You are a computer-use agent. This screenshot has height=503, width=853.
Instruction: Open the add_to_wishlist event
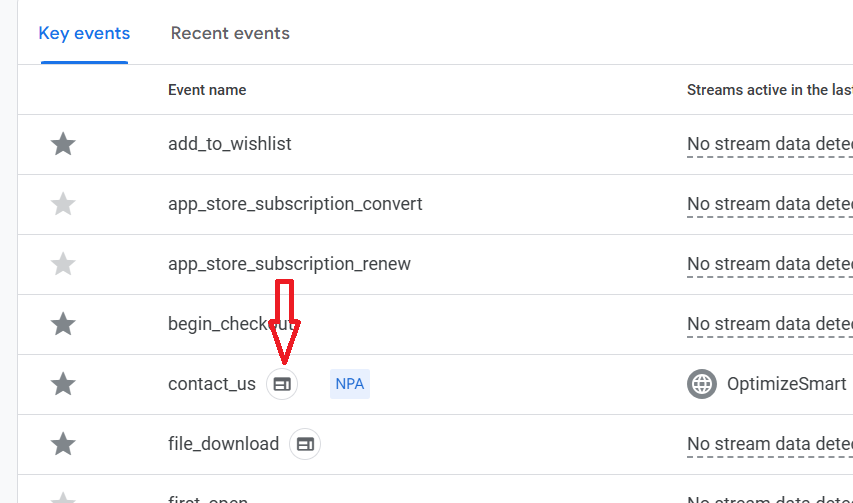click(x=230, y=144)
